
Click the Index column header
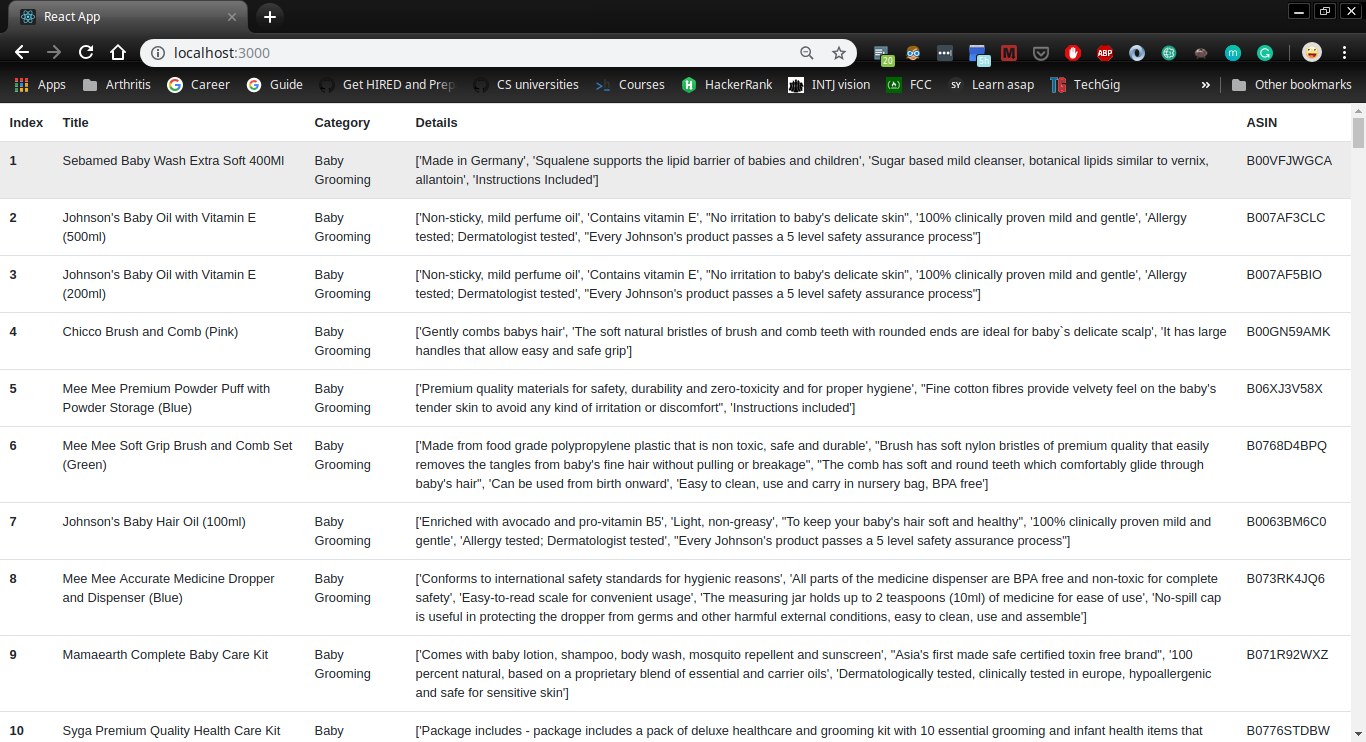[26, 123]
